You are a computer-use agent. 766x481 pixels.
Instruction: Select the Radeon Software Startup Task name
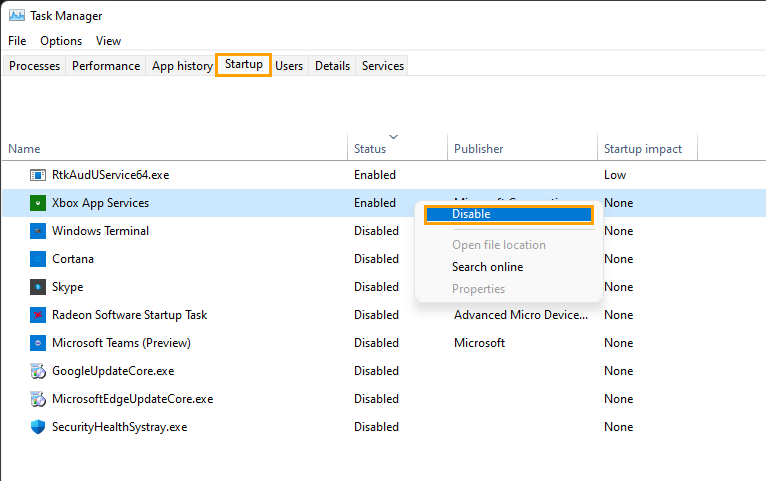point(129,315)
